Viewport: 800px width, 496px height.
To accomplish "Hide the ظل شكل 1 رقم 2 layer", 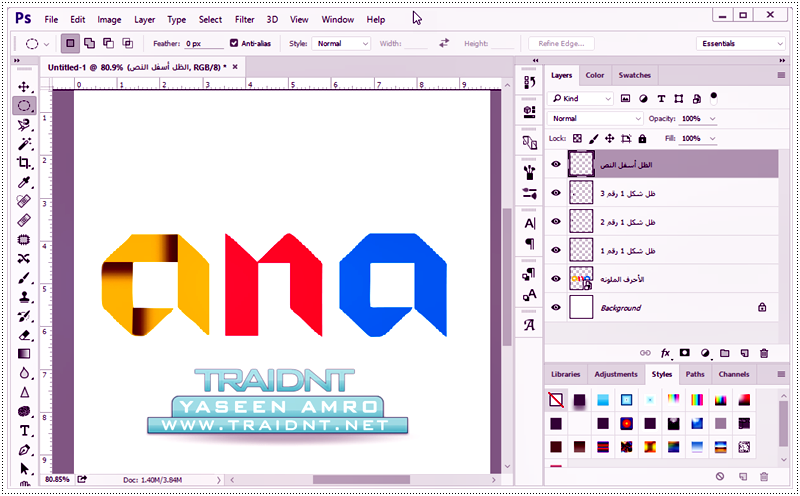I will (x=556, y=222).
